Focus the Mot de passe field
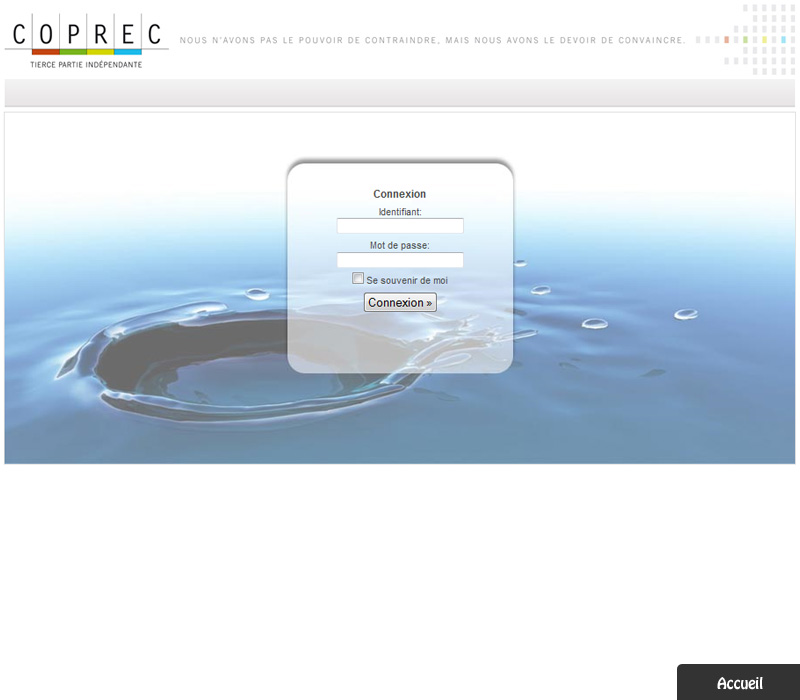 [400, 260]
